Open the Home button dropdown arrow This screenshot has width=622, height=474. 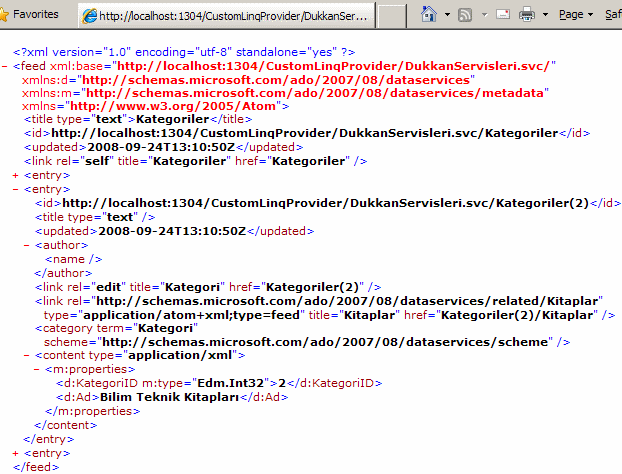point(445,16)
